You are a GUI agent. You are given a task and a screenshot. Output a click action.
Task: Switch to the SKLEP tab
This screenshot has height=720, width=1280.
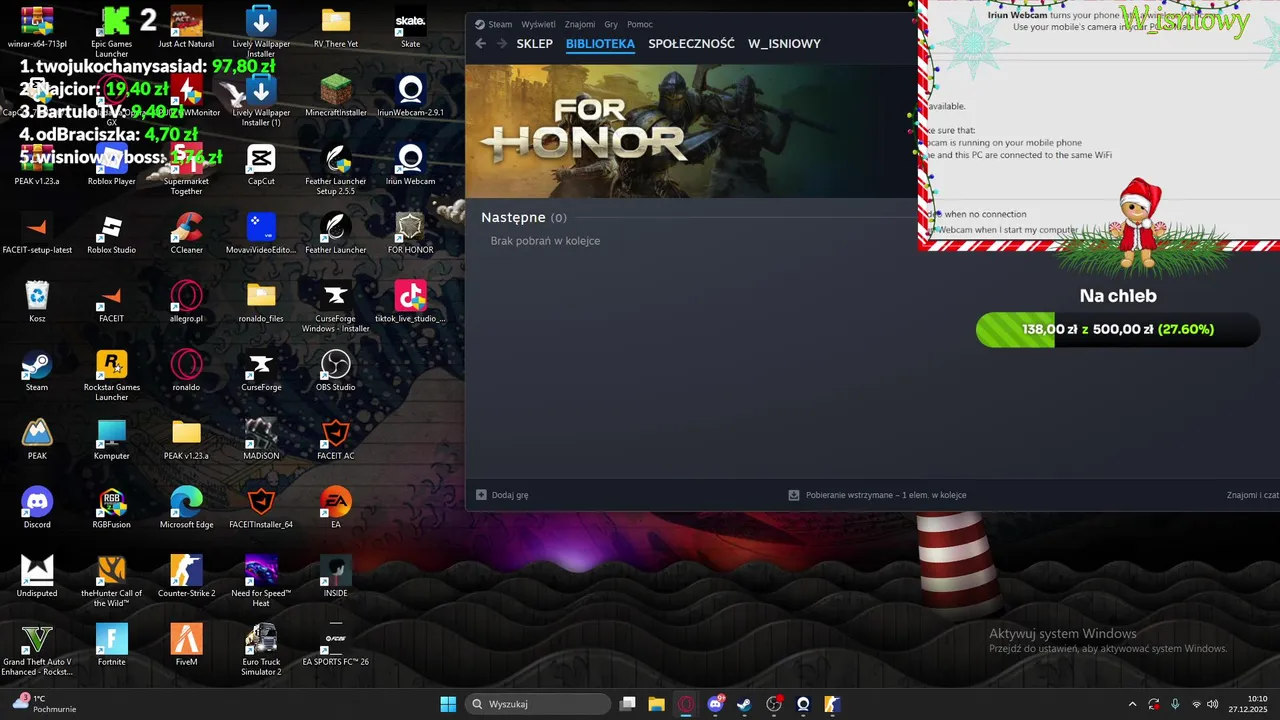535,44
